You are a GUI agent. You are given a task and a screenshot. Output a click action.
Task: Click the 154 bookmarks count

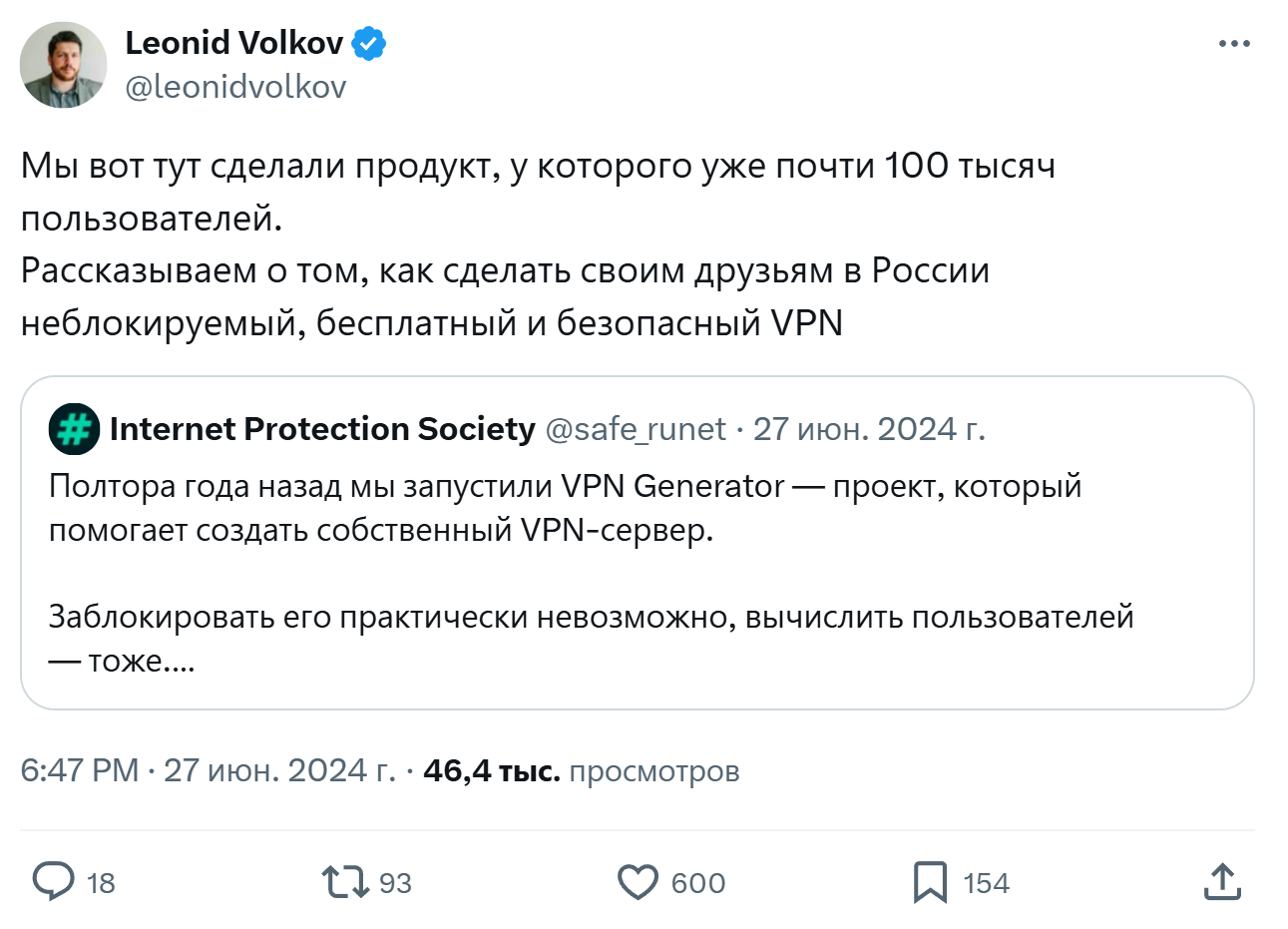tap(985, 882)
